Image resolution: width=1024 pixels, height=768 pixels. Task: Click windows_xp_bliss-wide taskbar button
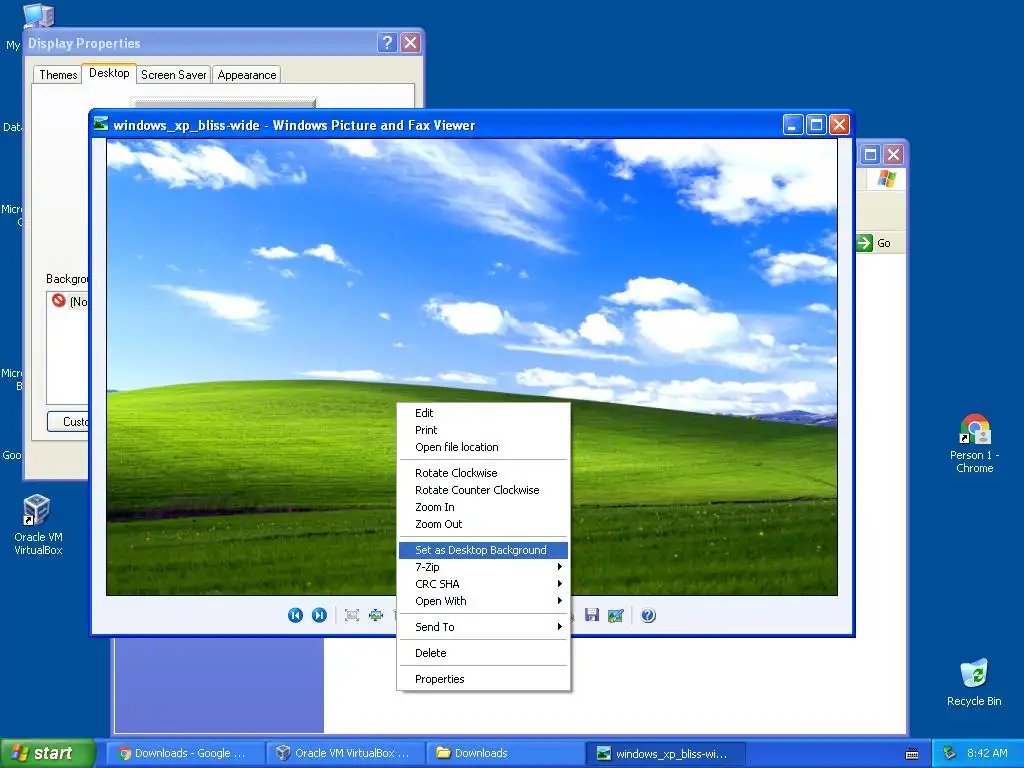(x=665, y=753)
